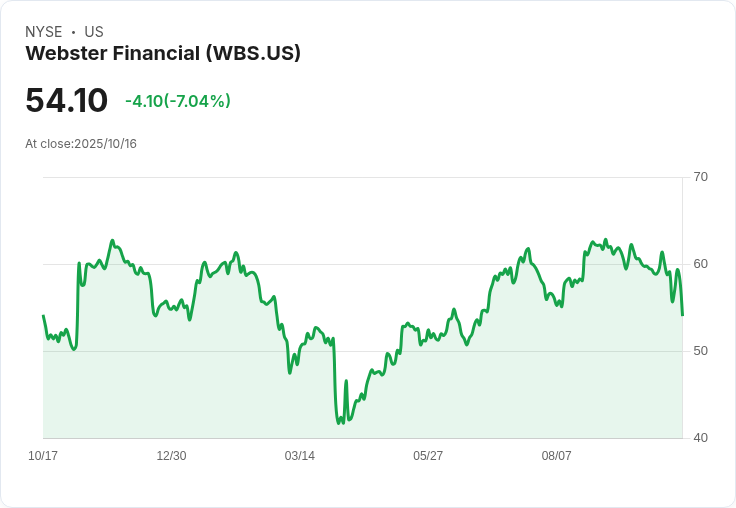Click the 54.10 current price
Viewport: 736px width, 508px height.
(x=66, y=101)
